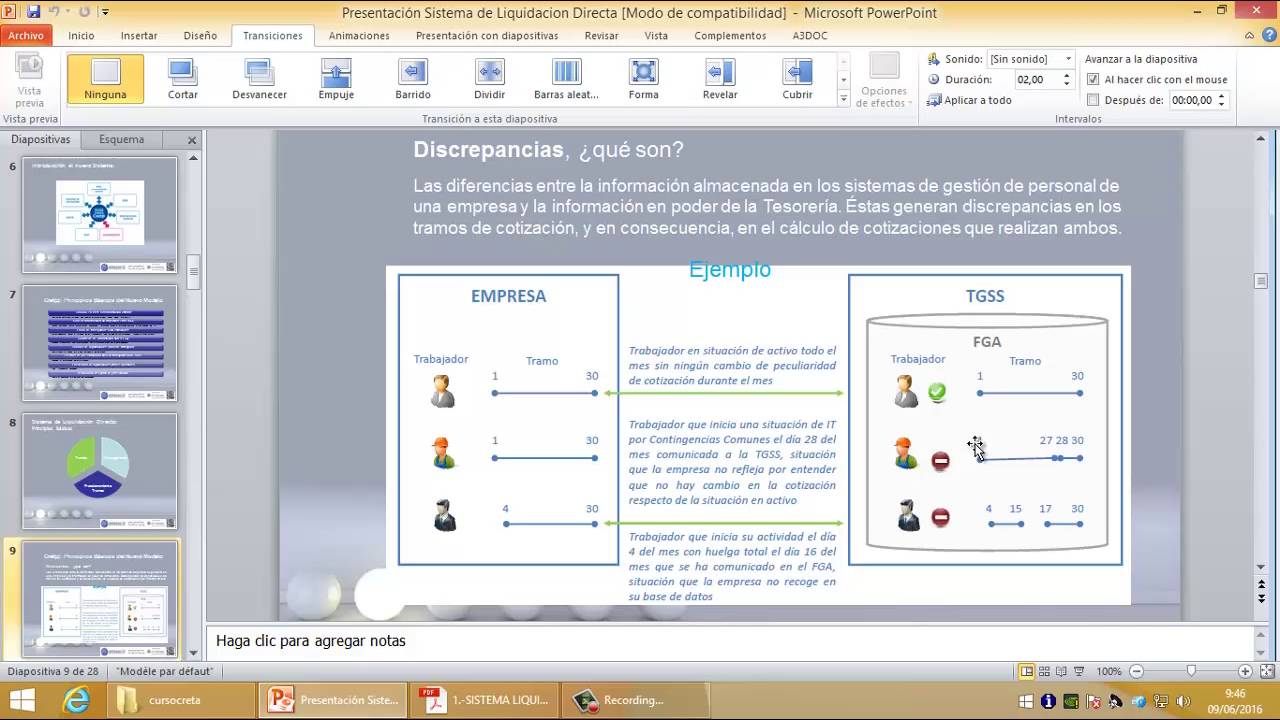Open the Complementos tab
Viewport: 1280px width, 720px height.
click(x=730, y=35)
